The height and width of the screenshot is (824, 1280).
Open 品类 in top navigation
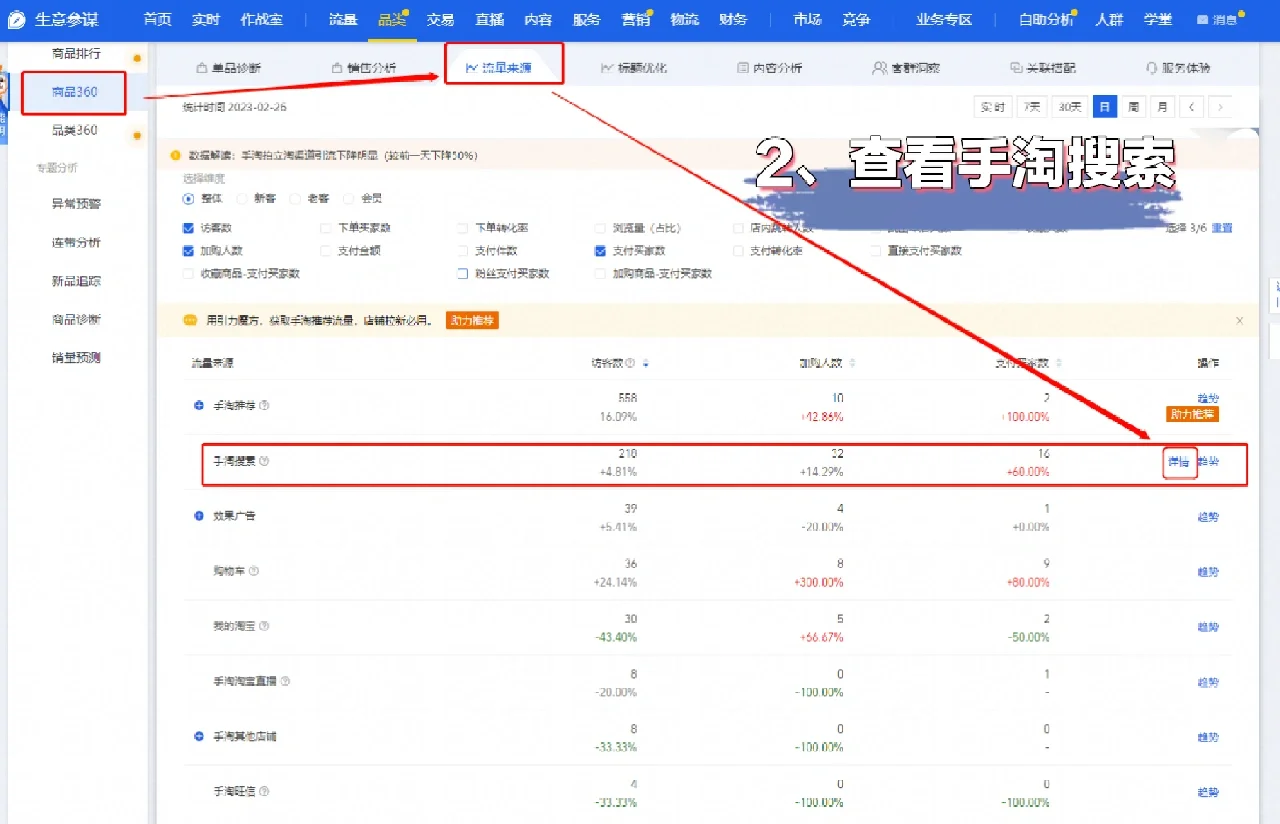[392, 20]
